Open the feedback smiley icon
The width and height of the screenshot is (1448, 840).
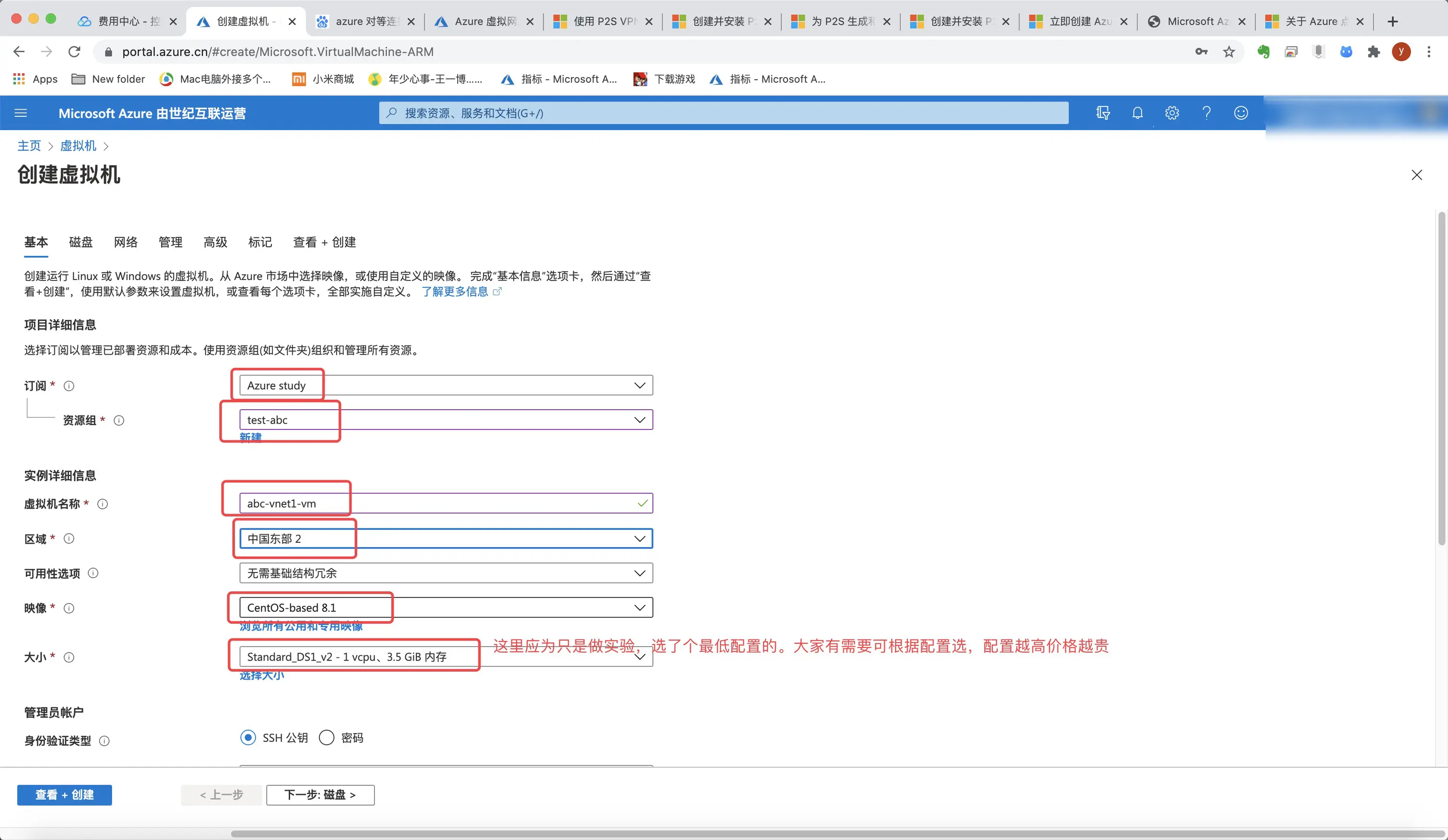coord(1241,113)
